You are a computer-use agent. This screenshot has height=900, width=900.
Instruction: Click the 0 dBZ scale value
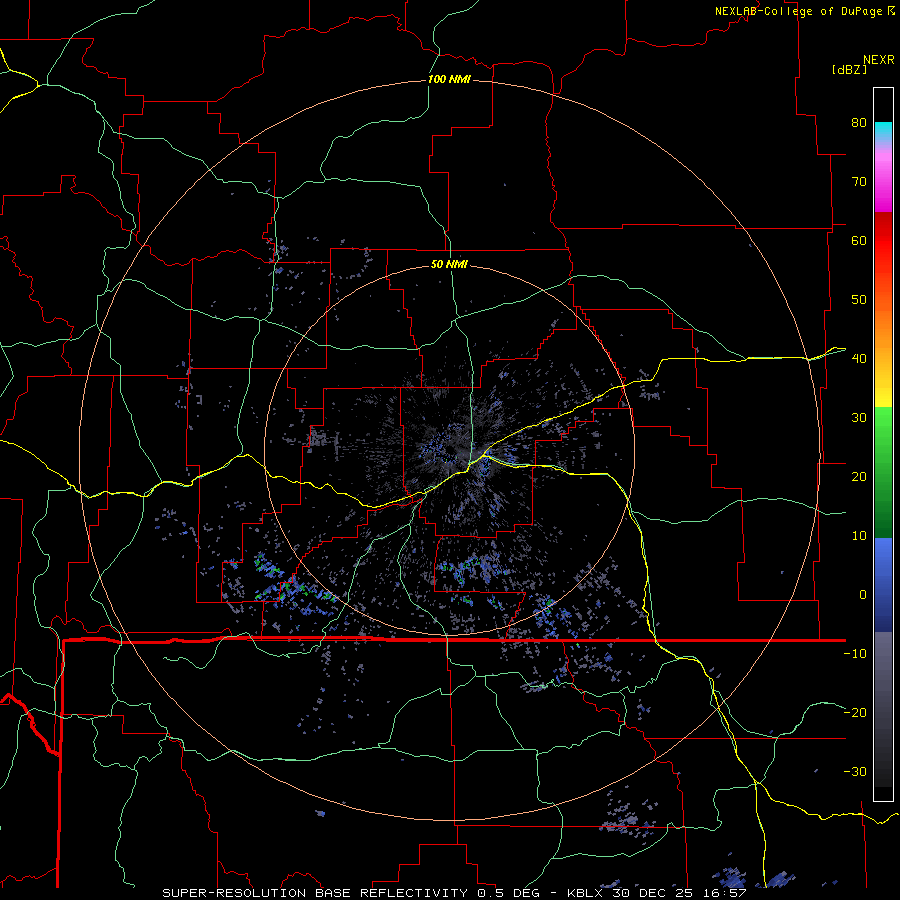point(863,595)
